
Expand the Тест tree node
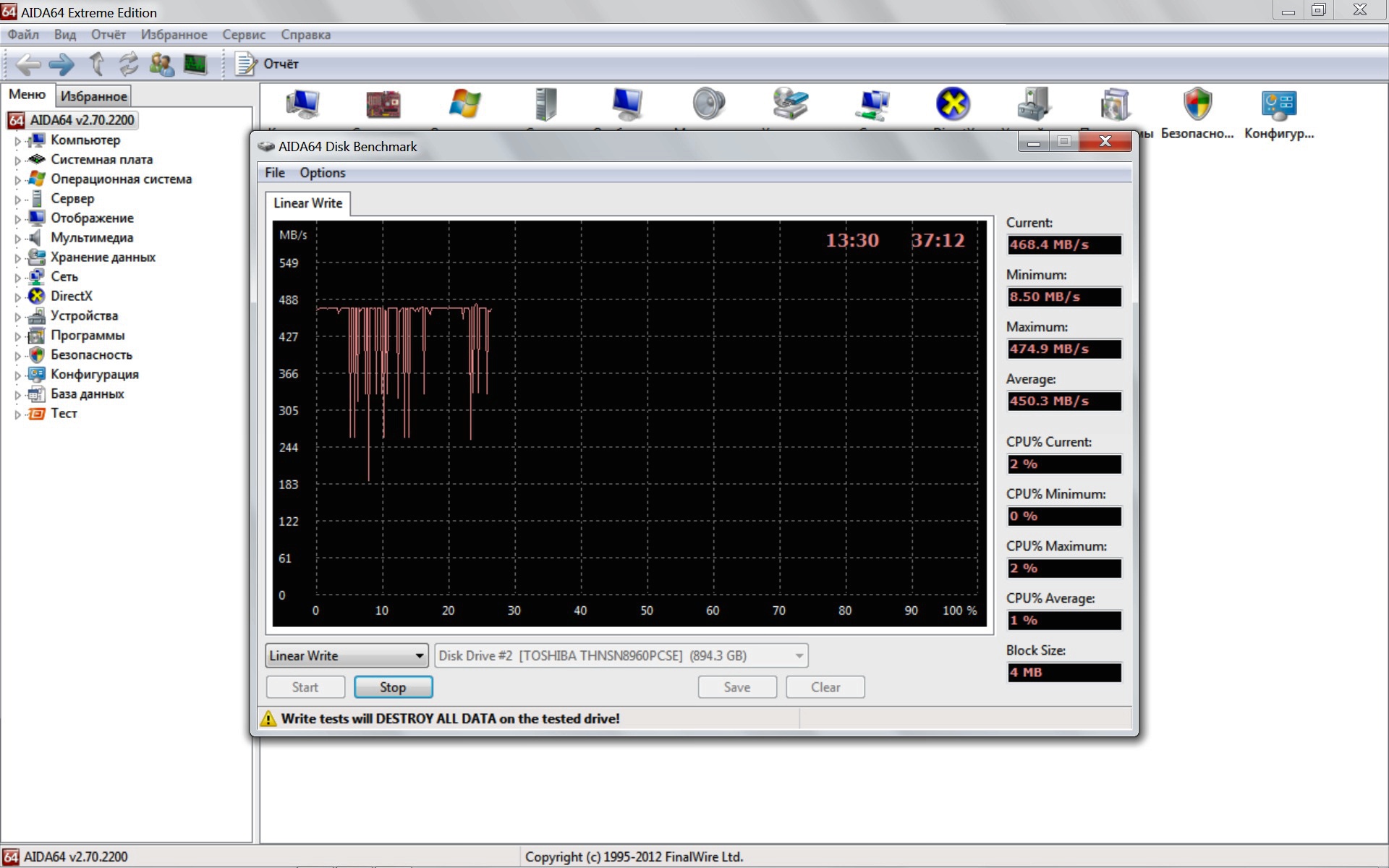point(17,414)
